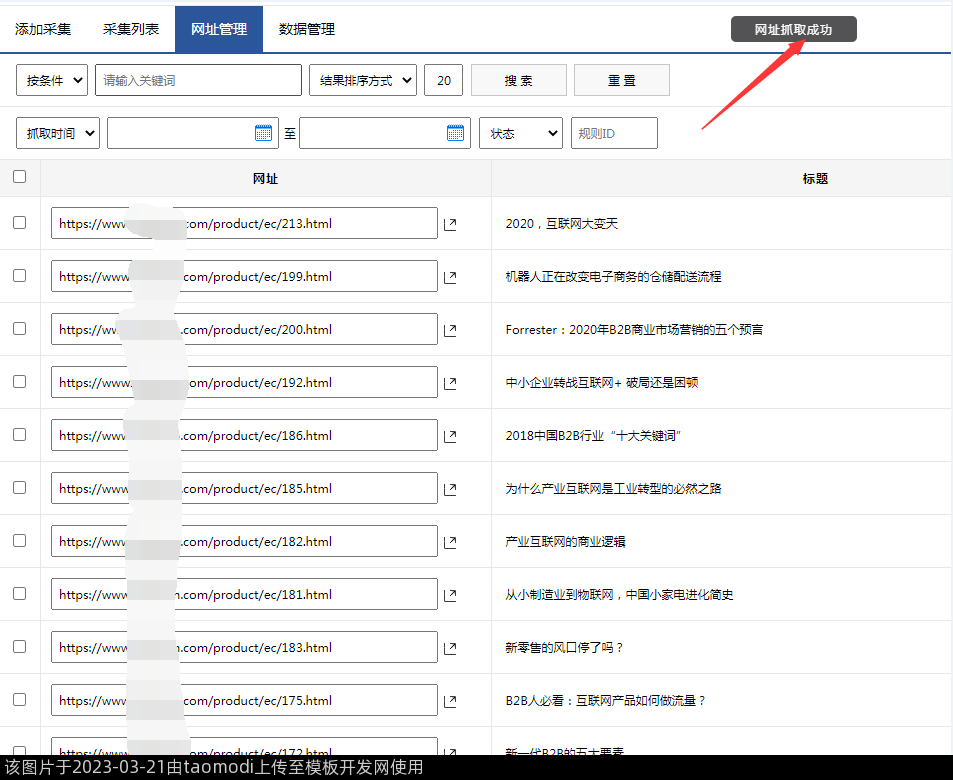Screen dimensions: 953x780
Task: Toggle the select-all checkbox in table header
Action: tap(20, 177)
